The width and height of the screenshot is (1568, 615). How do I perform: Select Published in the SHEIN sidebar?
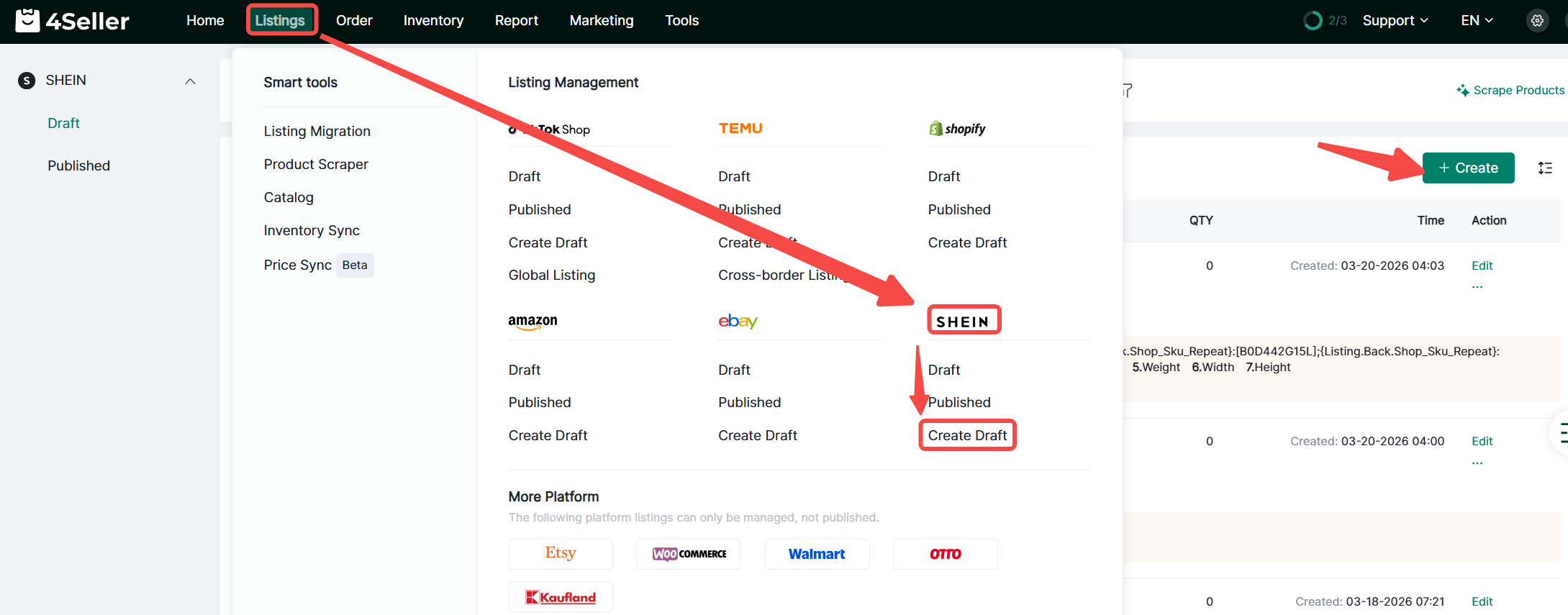click(78, 165)
